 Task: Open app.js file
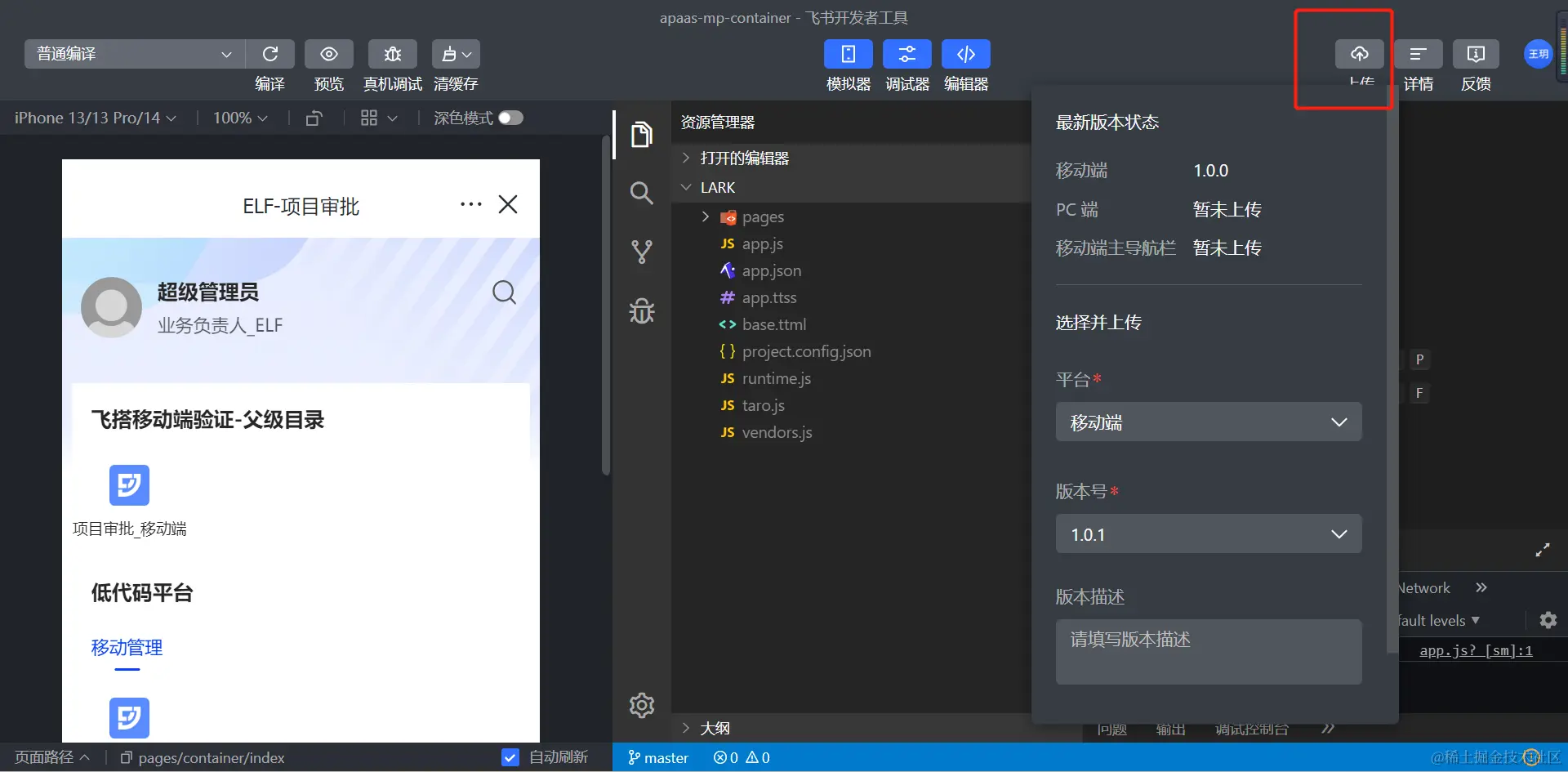coord(851,244)
